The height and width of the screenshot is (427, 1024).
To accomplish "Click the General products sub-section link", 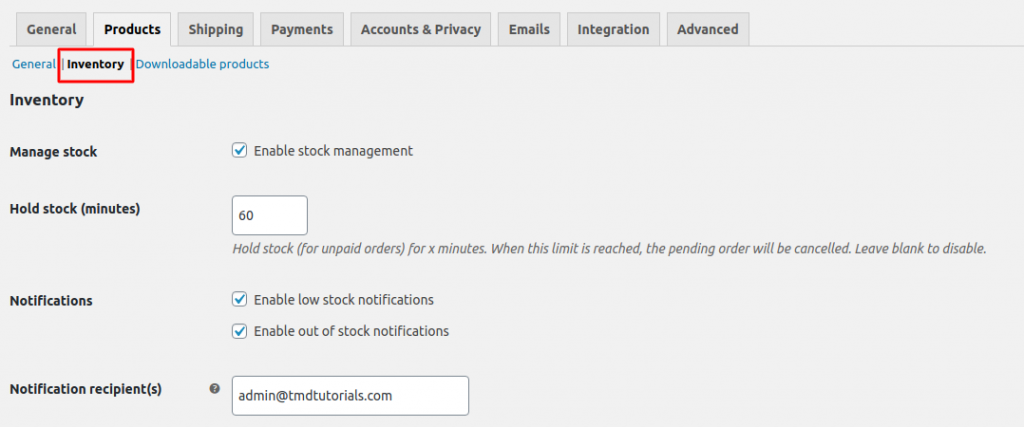I will [x=34, y=64].
